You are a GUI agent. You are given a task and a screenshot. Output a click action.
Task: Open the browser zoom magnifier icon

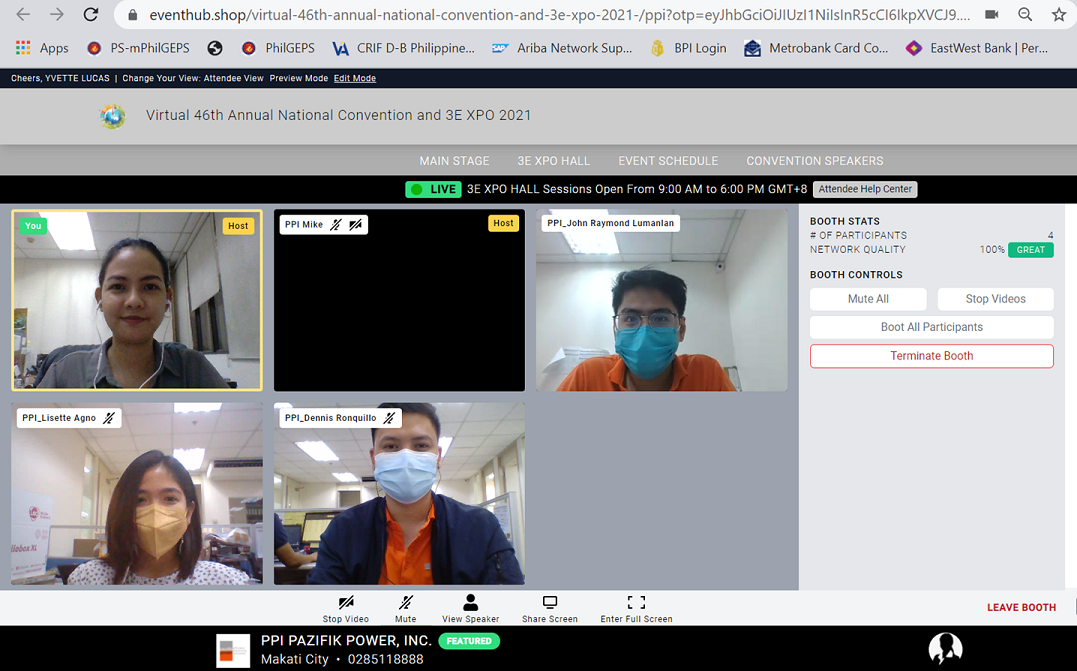(x=1025, y=15)
